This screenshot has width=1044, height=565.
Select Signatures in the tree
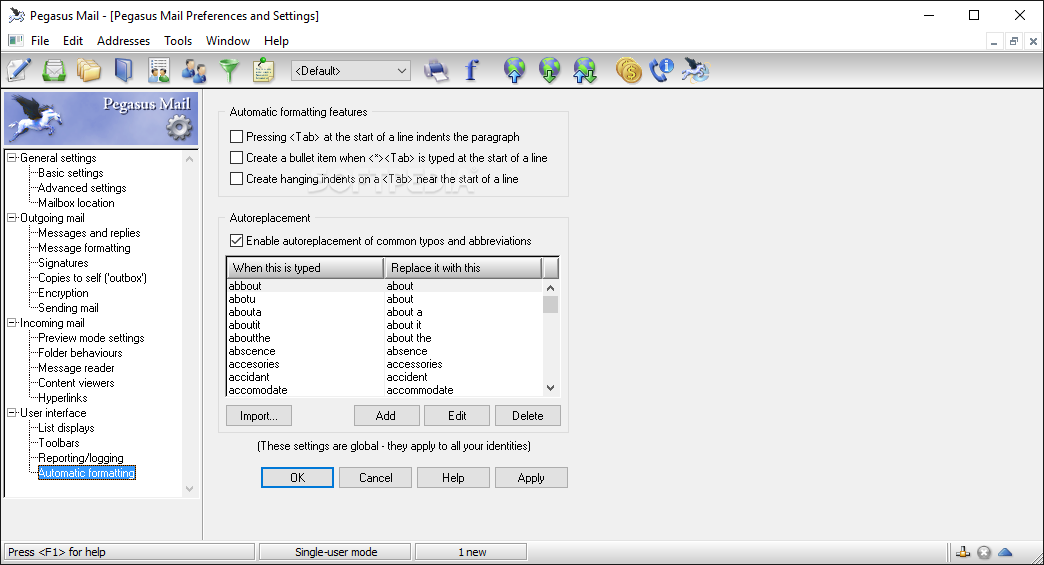pyautogui.click(x=63, y=263)
